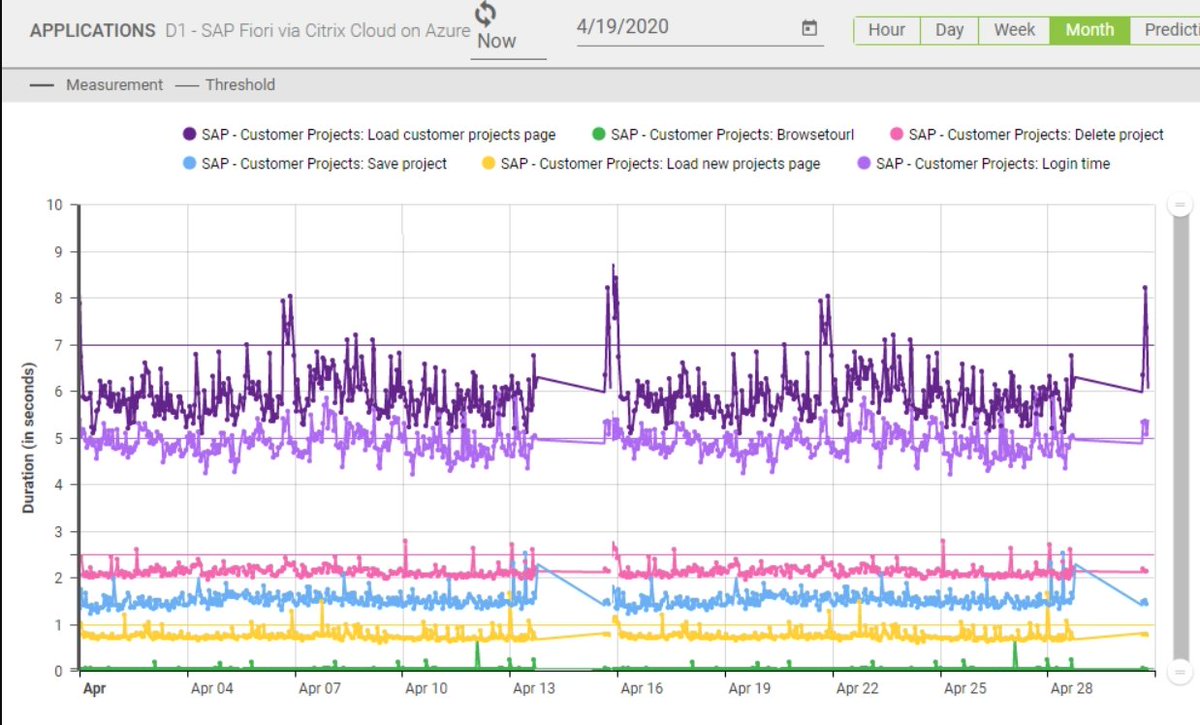
Task: Click the light purple legend dot for Login time
Action: tap(862, 163)
